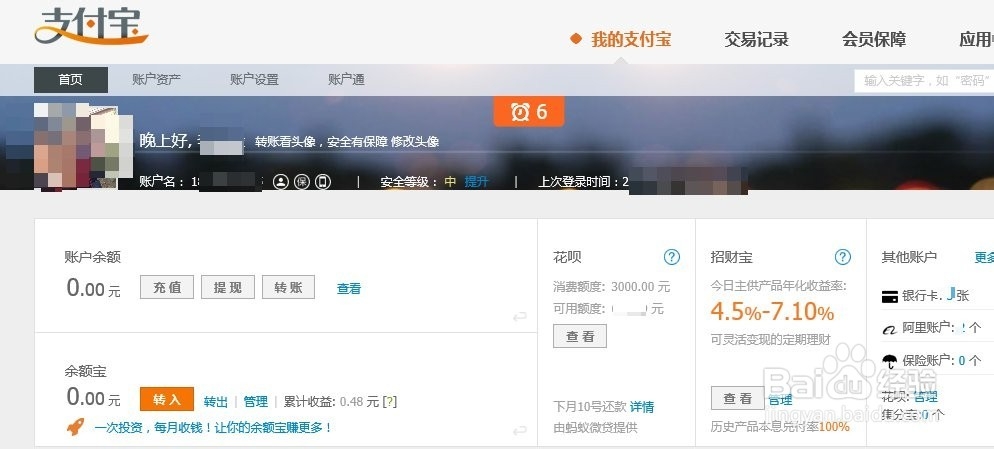Click the 管理 link in 余额宝
This screenshot has height=449, width=994.
click(x=255, y=401)
